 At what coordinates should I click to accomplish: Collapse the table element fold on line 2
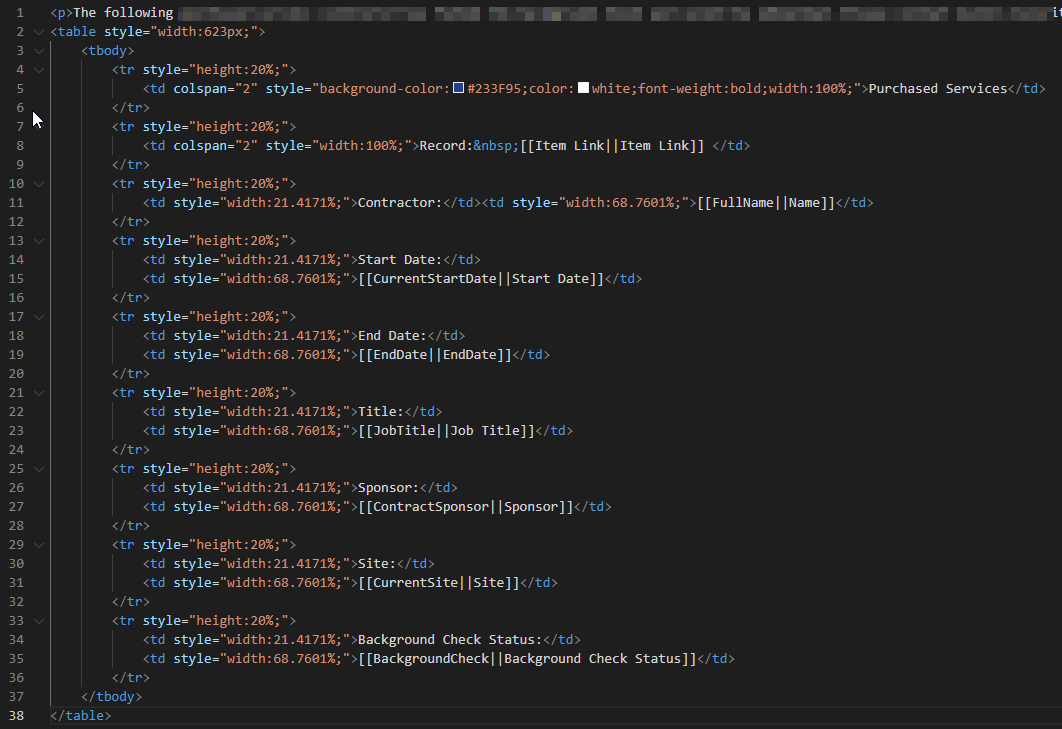[39, 32]
